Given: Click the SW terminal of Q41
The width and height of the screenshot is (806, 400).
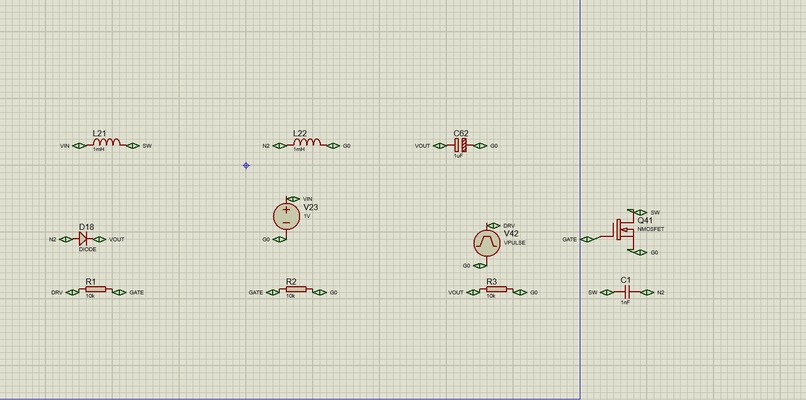Looking at the screenshot, I should click(640, 212).
